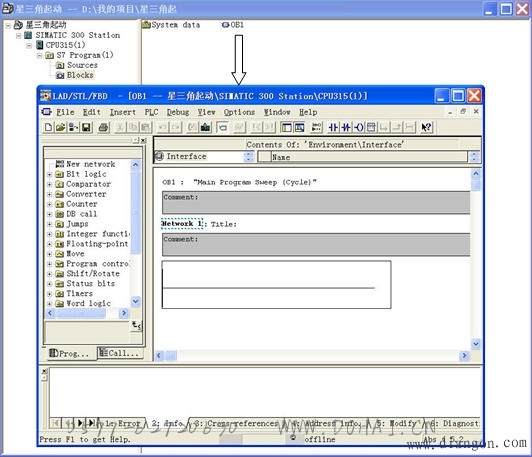Expand the Comparator folder
The width and height of the screenshot is (532, 457).
click(50, 184)
